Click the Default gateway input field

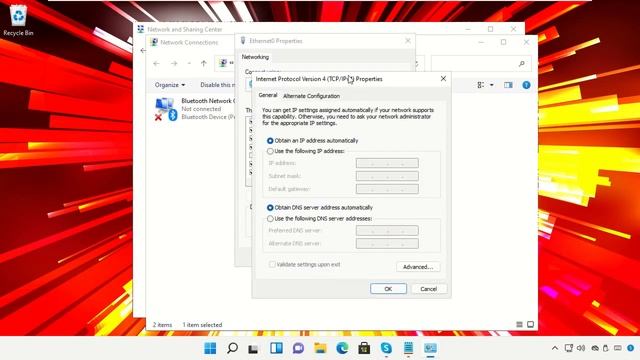pyautogui.click(x=387, y=189)
